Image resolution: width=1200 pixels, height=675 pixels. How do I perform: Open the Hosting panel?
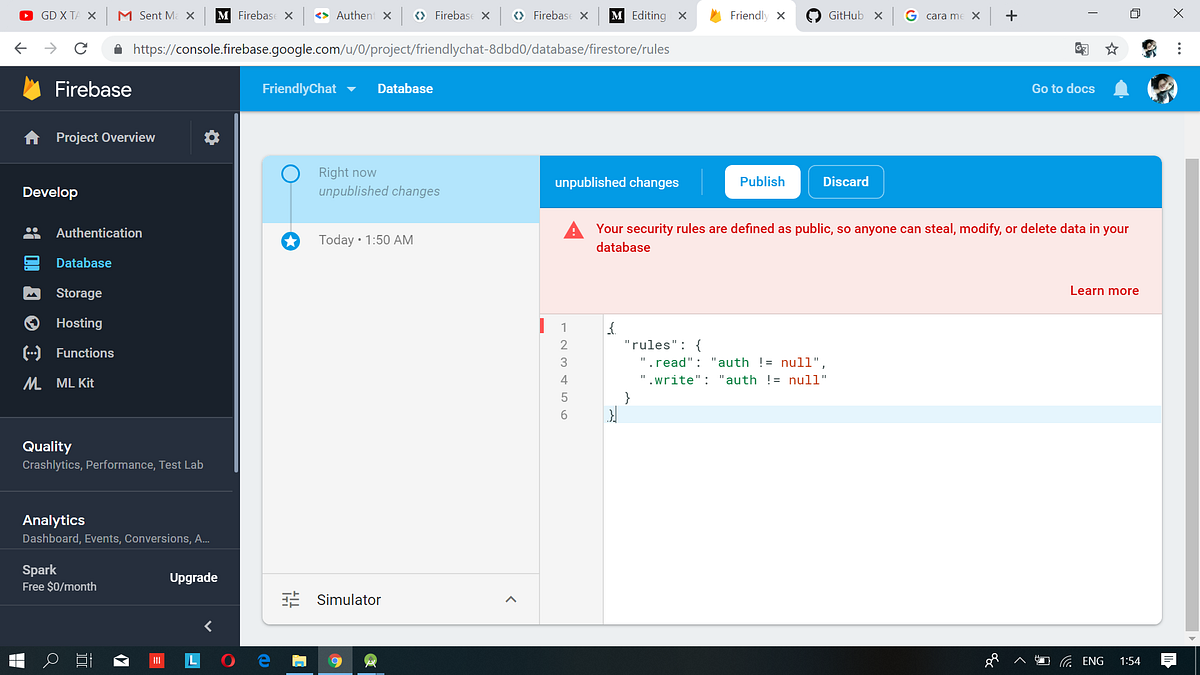pyautogui.click(x=78, y=323)
